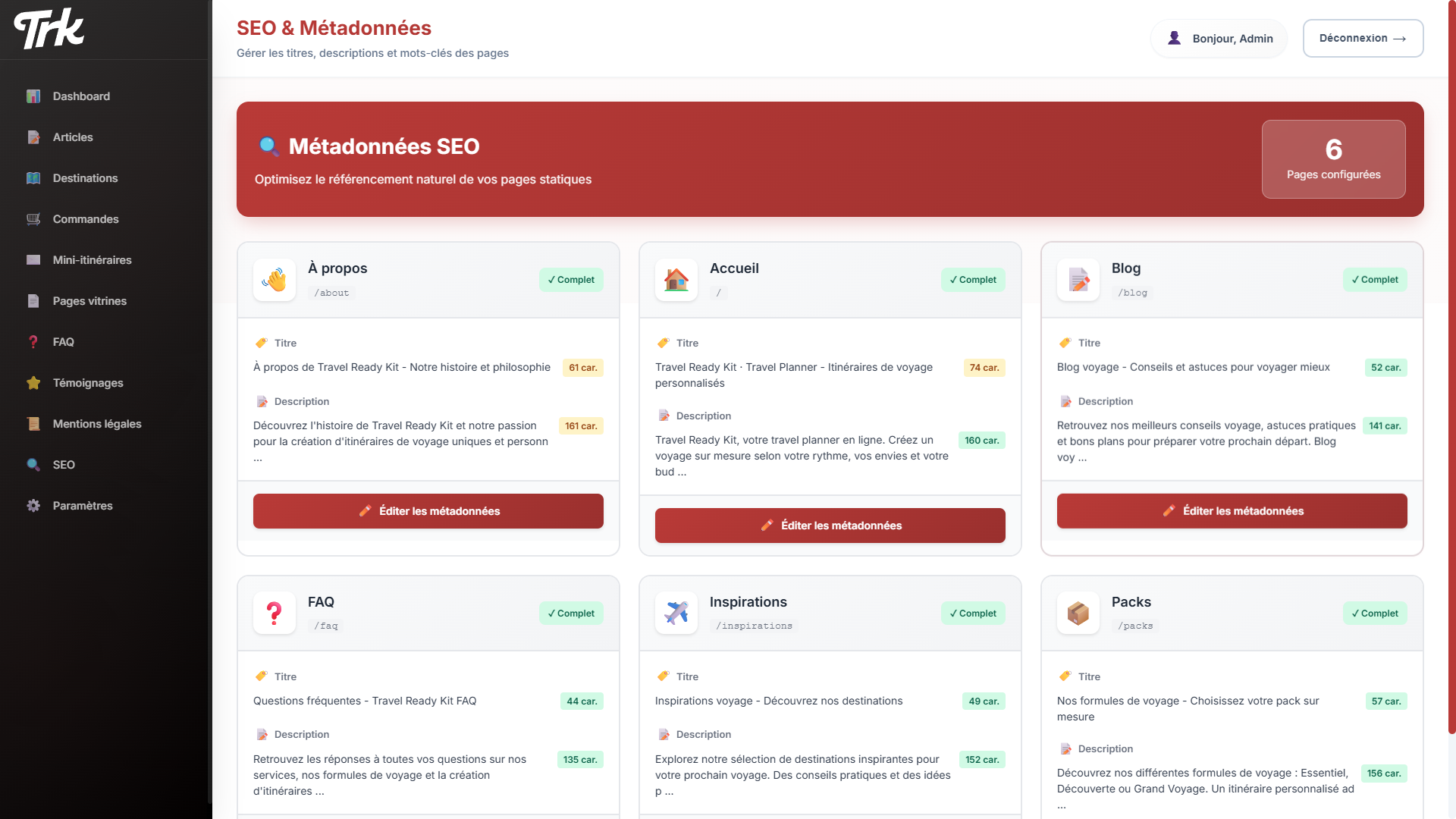Screen dimensions: 1456x819
Task: Click the SEO & Métadonnées page heading
Action: [x=334, y=28]
